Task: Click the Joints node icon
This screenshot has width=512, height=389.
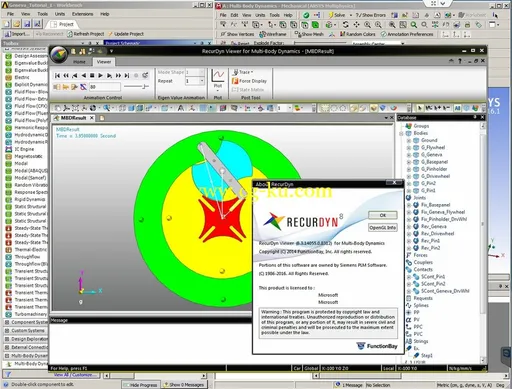Action: [x=409, y=198]
